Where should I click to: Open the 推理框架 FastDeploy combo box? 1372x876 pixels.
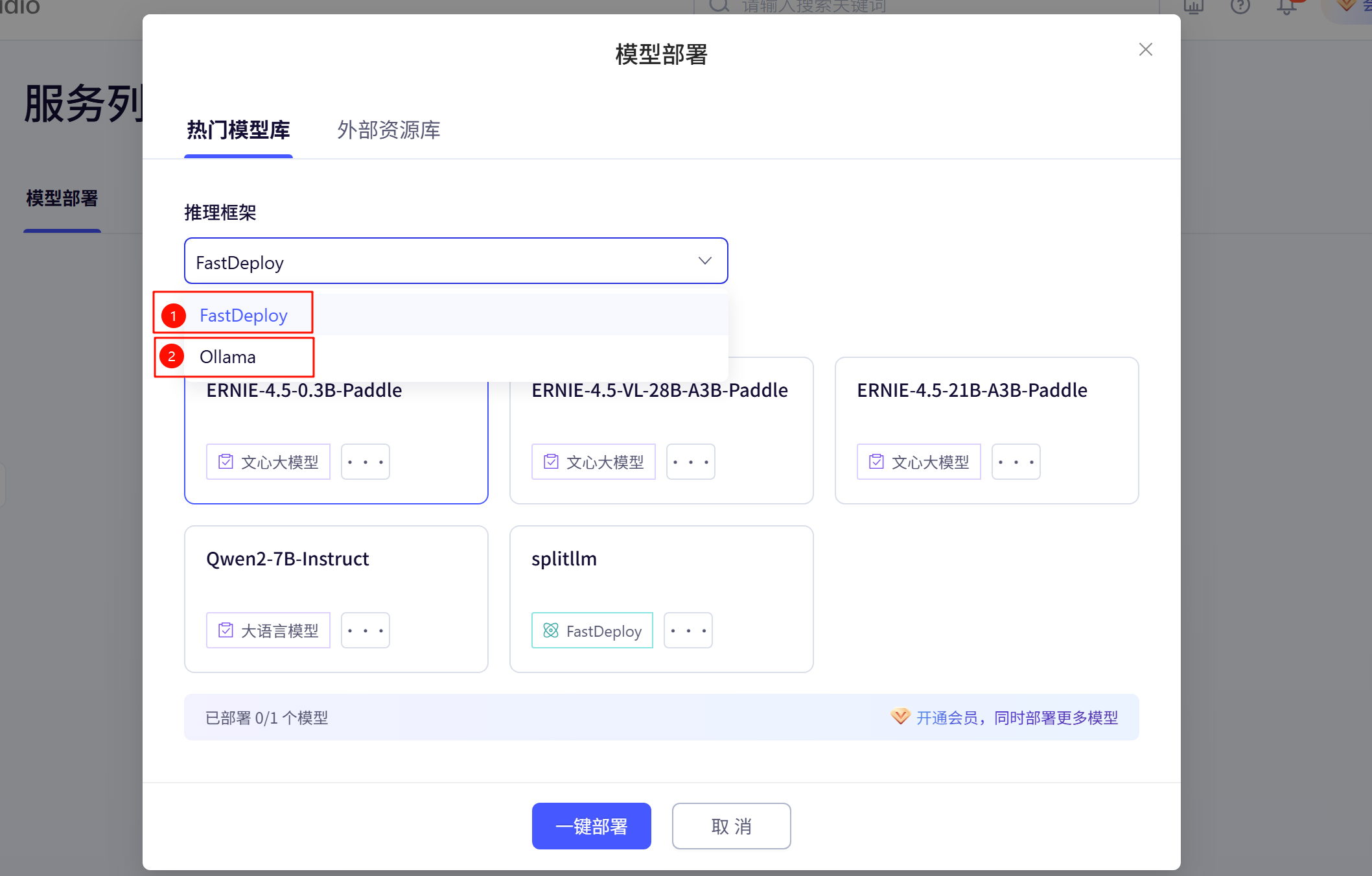(456, 261)
